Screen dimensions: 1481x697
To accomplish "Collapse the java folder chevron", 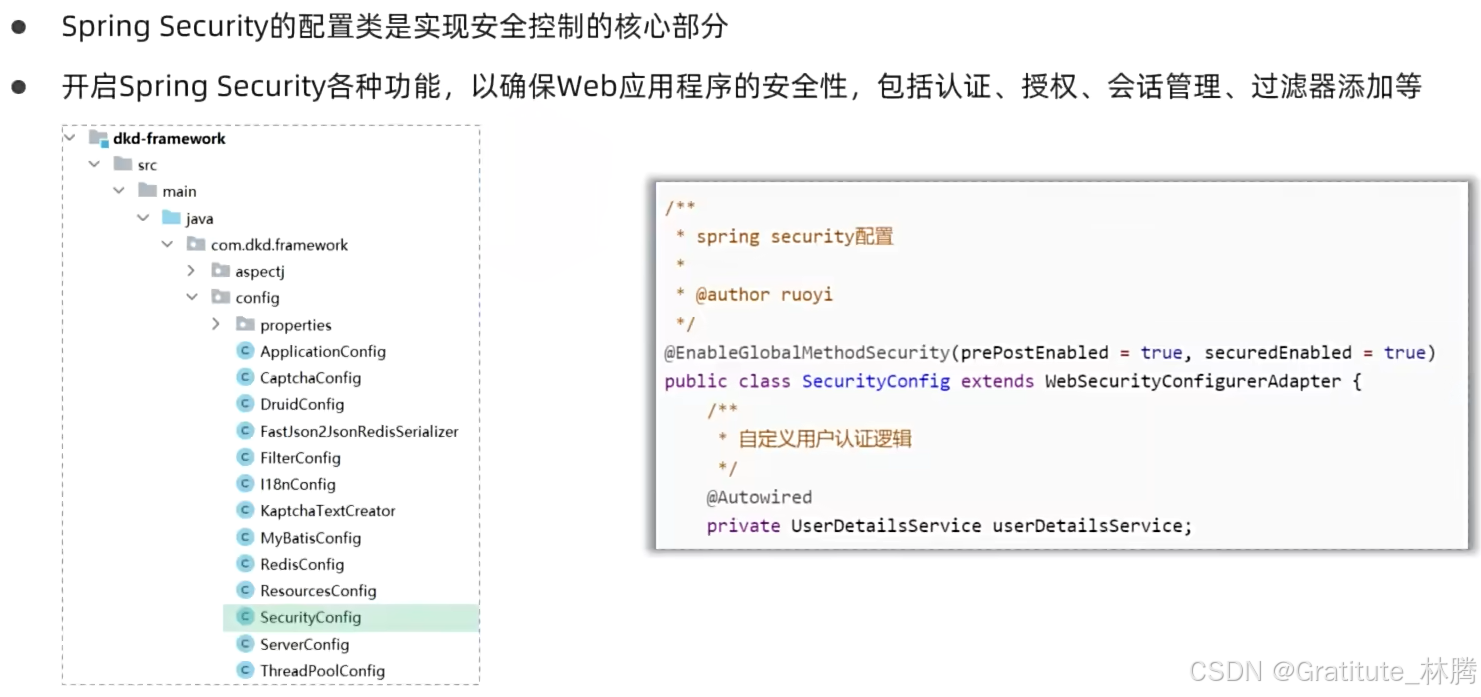I will pos(143,218).
